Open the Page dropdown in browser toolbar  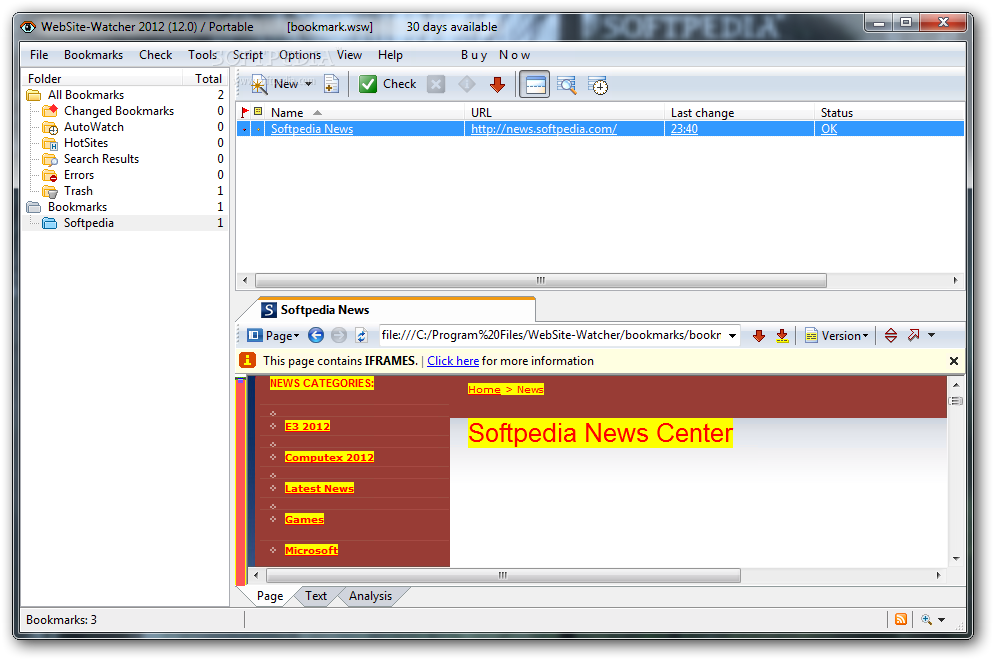click(273, 335)
